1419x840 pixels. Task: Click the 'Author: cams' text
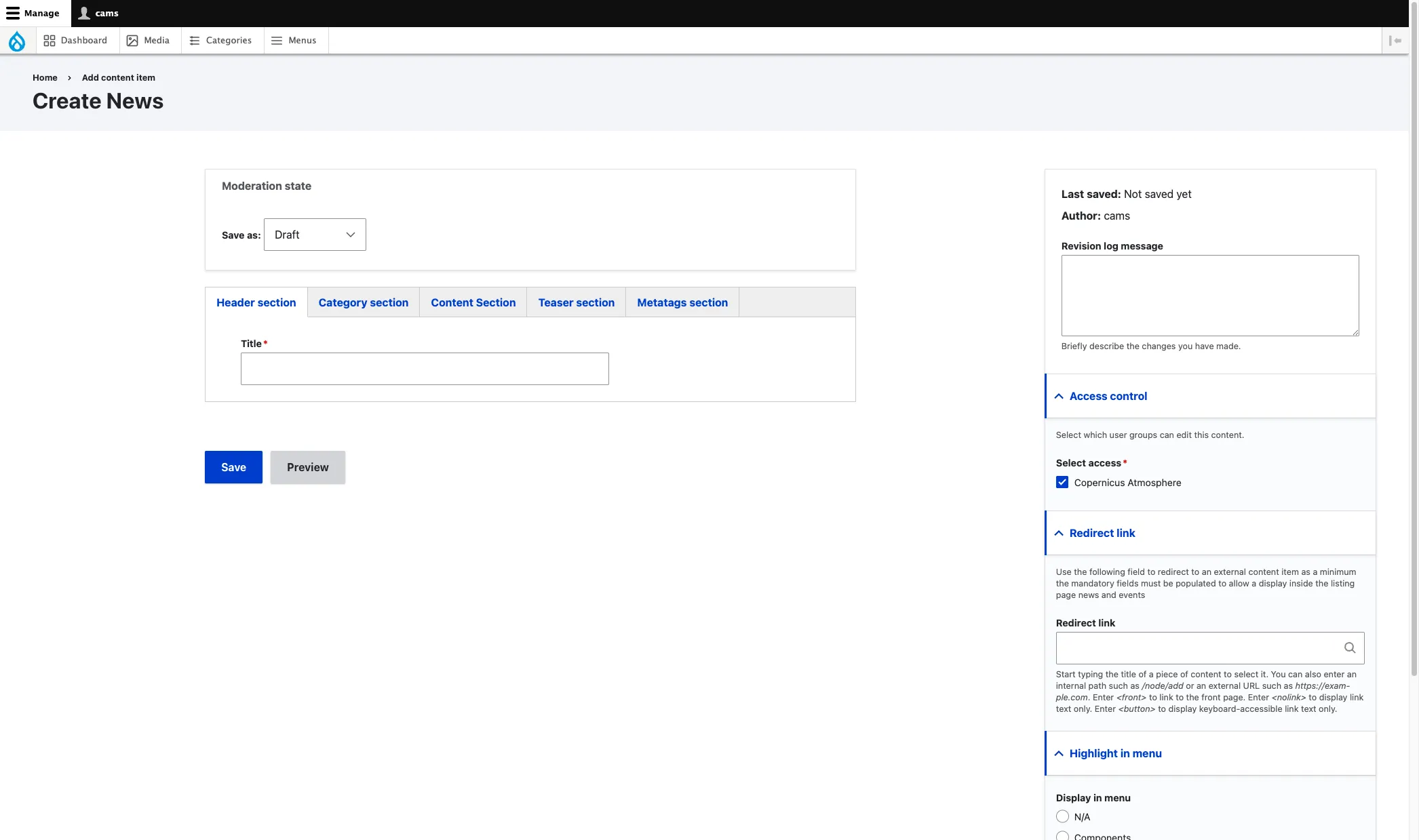click(1095, 216)
